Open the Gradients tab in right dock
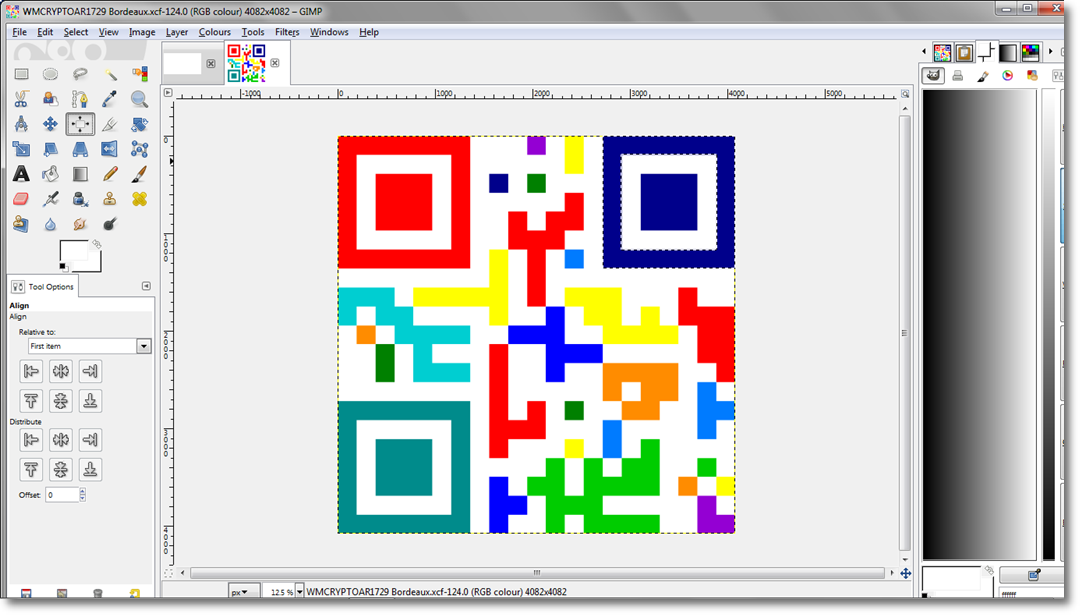Image resolution: width=1080 pixels, height=615 pixels. click(x=1008, y=52)
